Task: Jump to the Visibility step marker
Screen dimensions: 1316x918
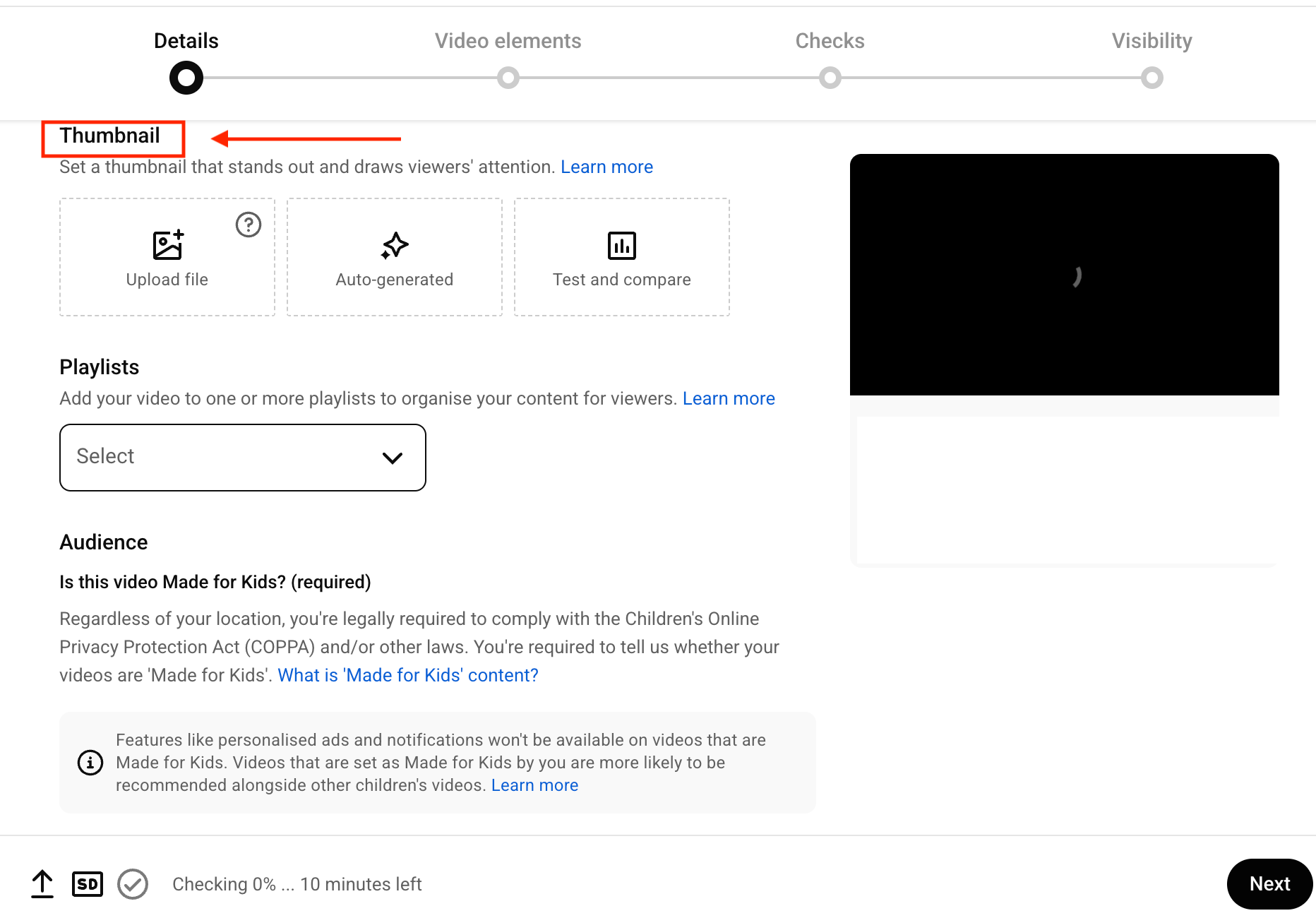Action: (x=1152, y=77)
